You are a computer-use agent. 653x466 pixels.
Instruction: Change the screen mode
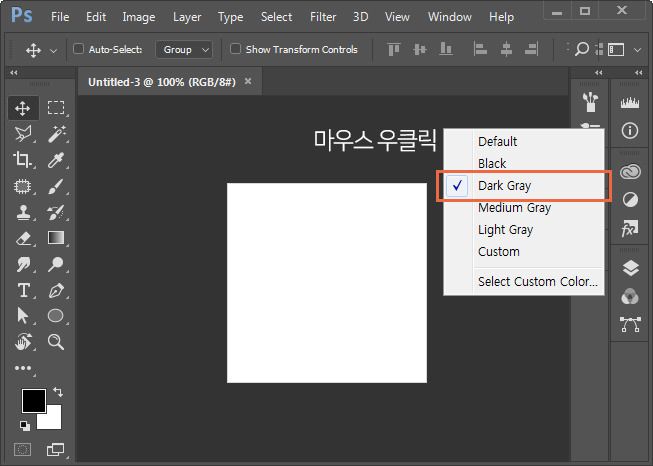point(55,449)
